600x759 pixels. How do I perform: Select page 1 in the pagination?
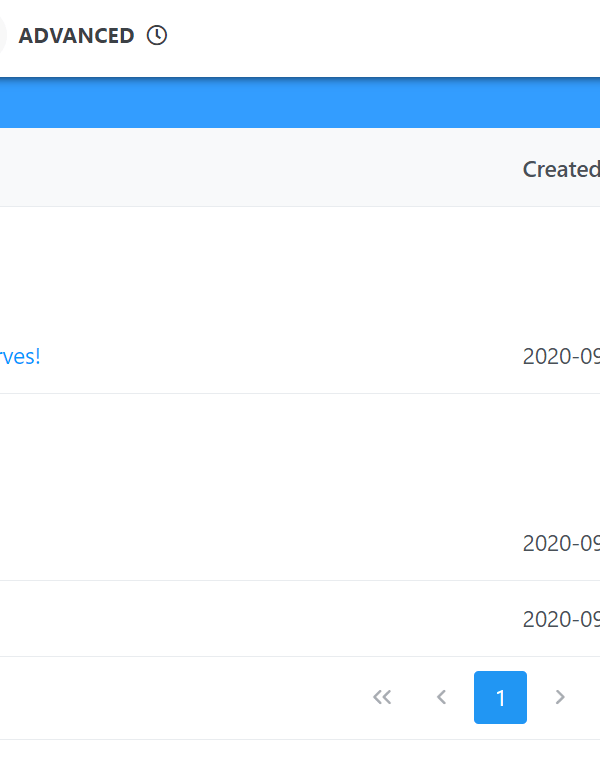500,697
